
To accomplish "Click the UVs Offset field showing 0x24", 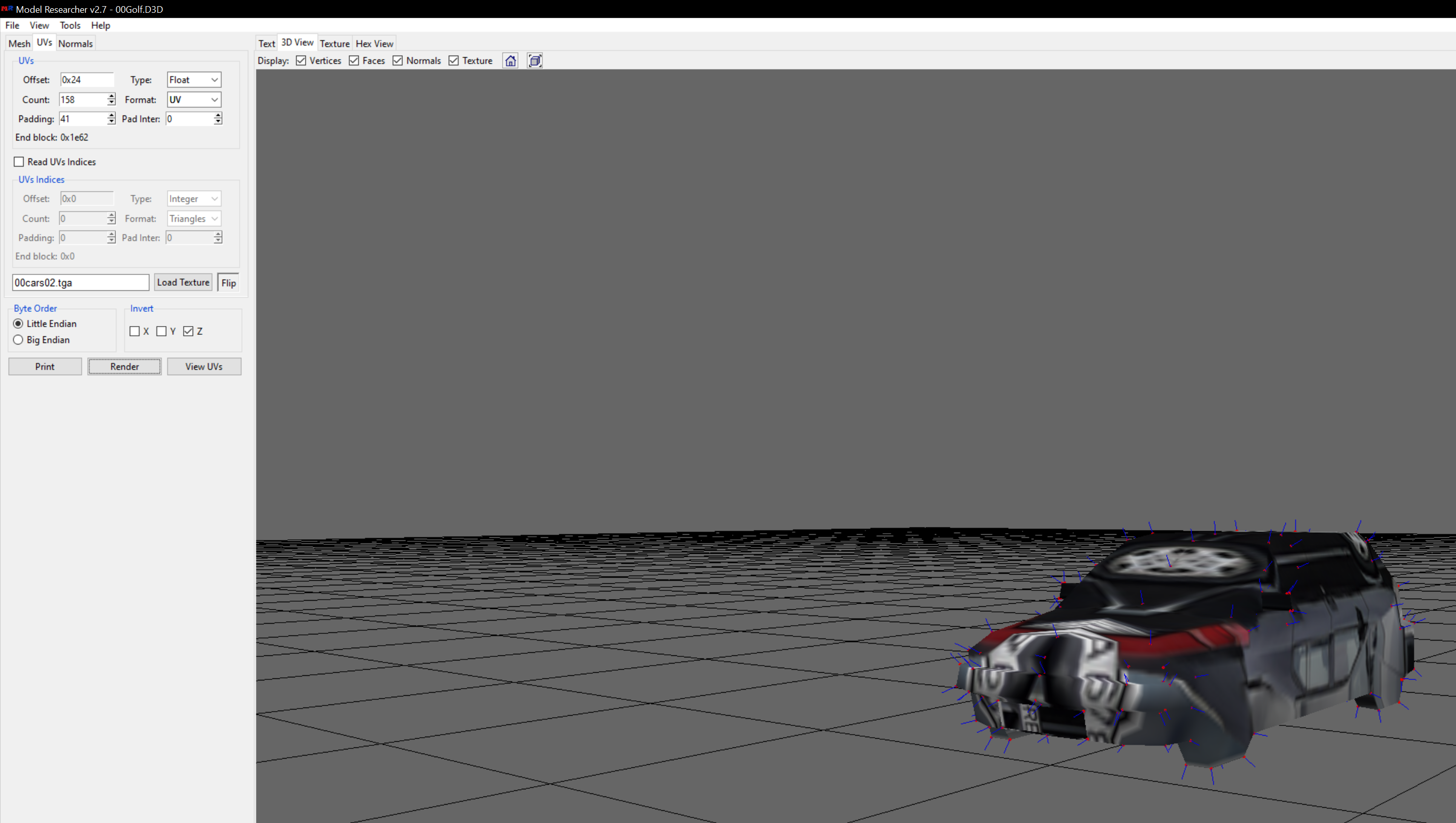I will tap(87, 80).
